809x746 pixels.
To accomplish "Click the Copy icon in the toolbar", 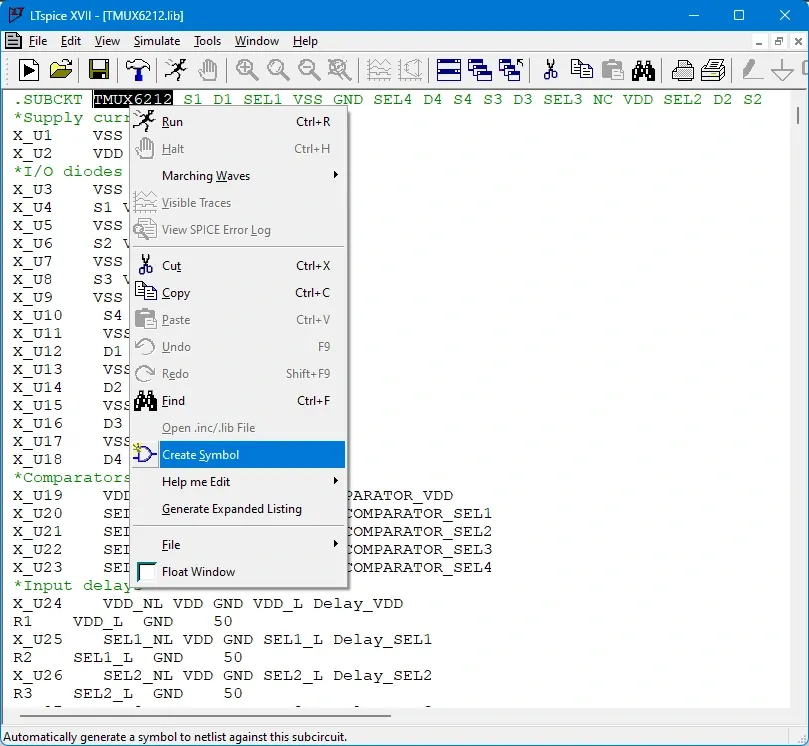I will click(x=581, y=70).
